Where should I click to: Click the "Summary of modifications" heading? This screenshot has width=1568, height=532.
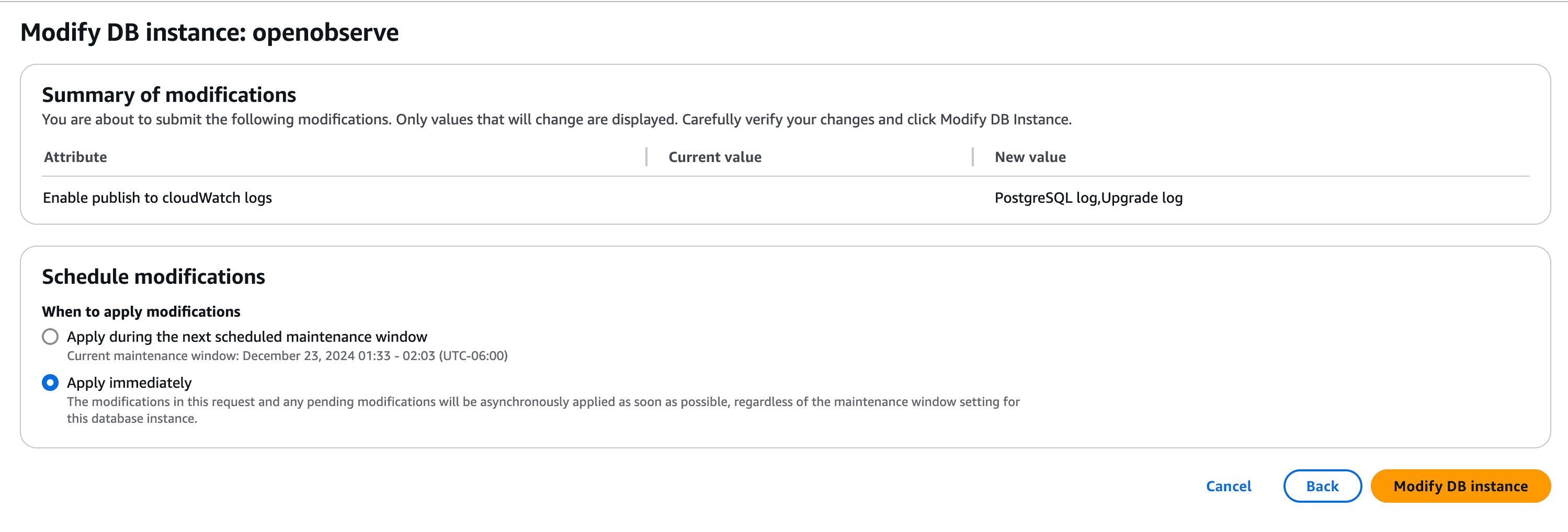click(168, 94)
